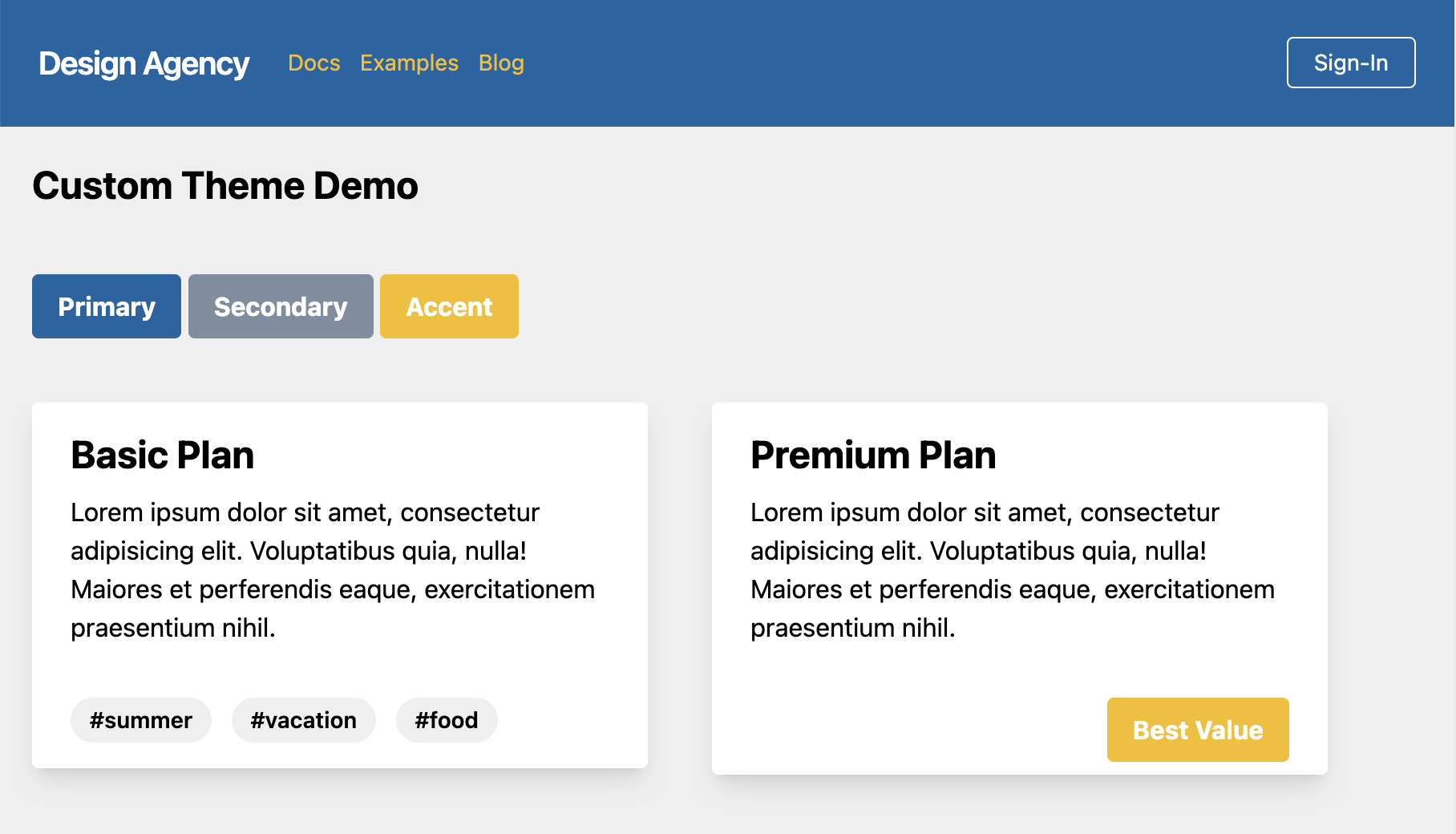Go to the Examples nav item
Screen dimensions: 1456x834
click(x=409, y=63)
